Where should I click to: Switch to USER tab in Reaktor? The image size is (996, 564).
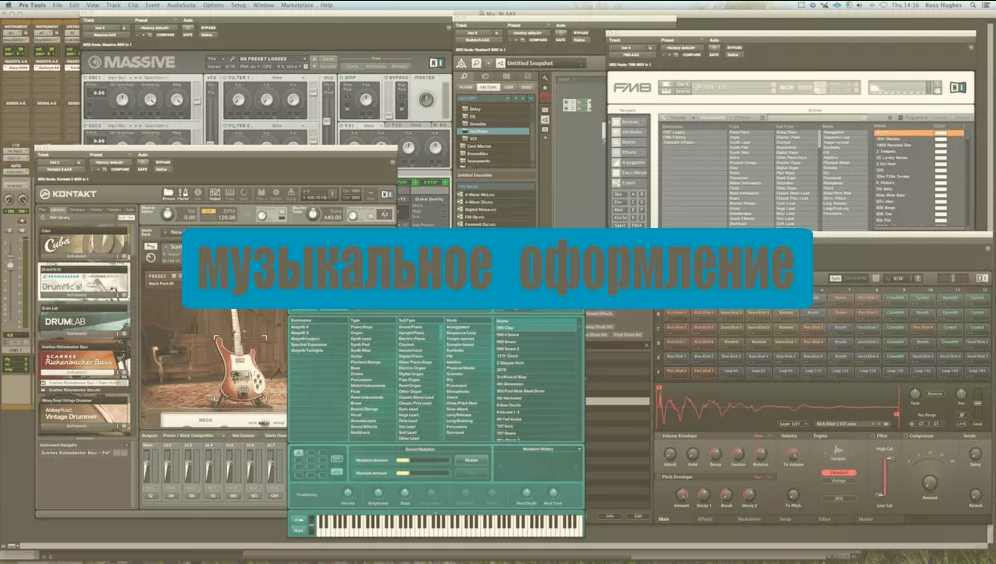pyautogui.click(x=508, y=87)
